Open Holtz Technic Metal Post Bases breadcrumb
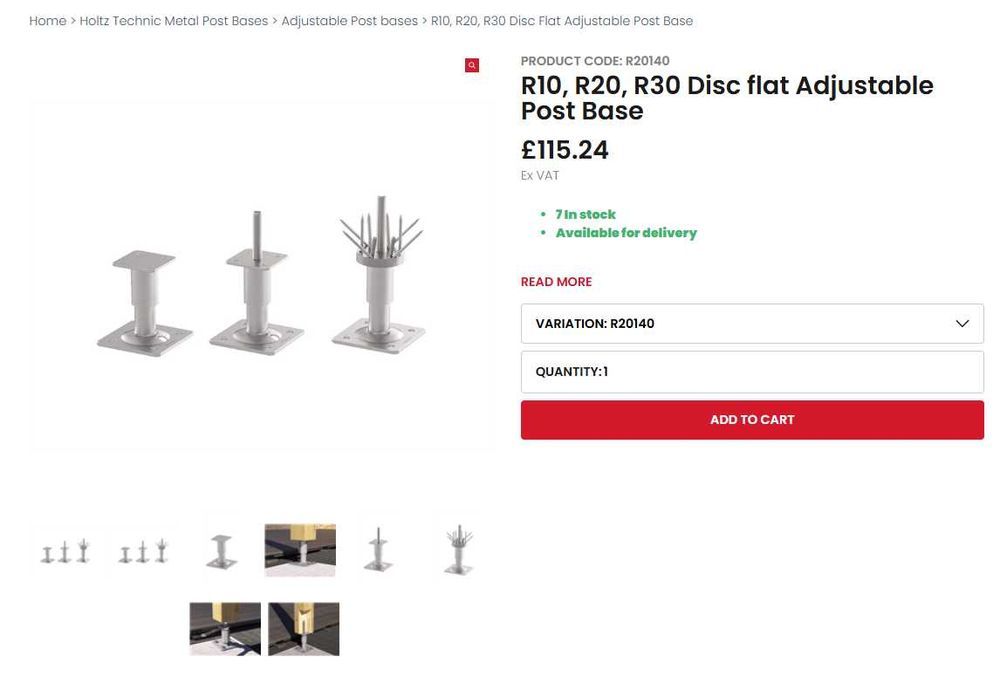Viewport: 1000px width, 683px height. (x=174, y=21)
